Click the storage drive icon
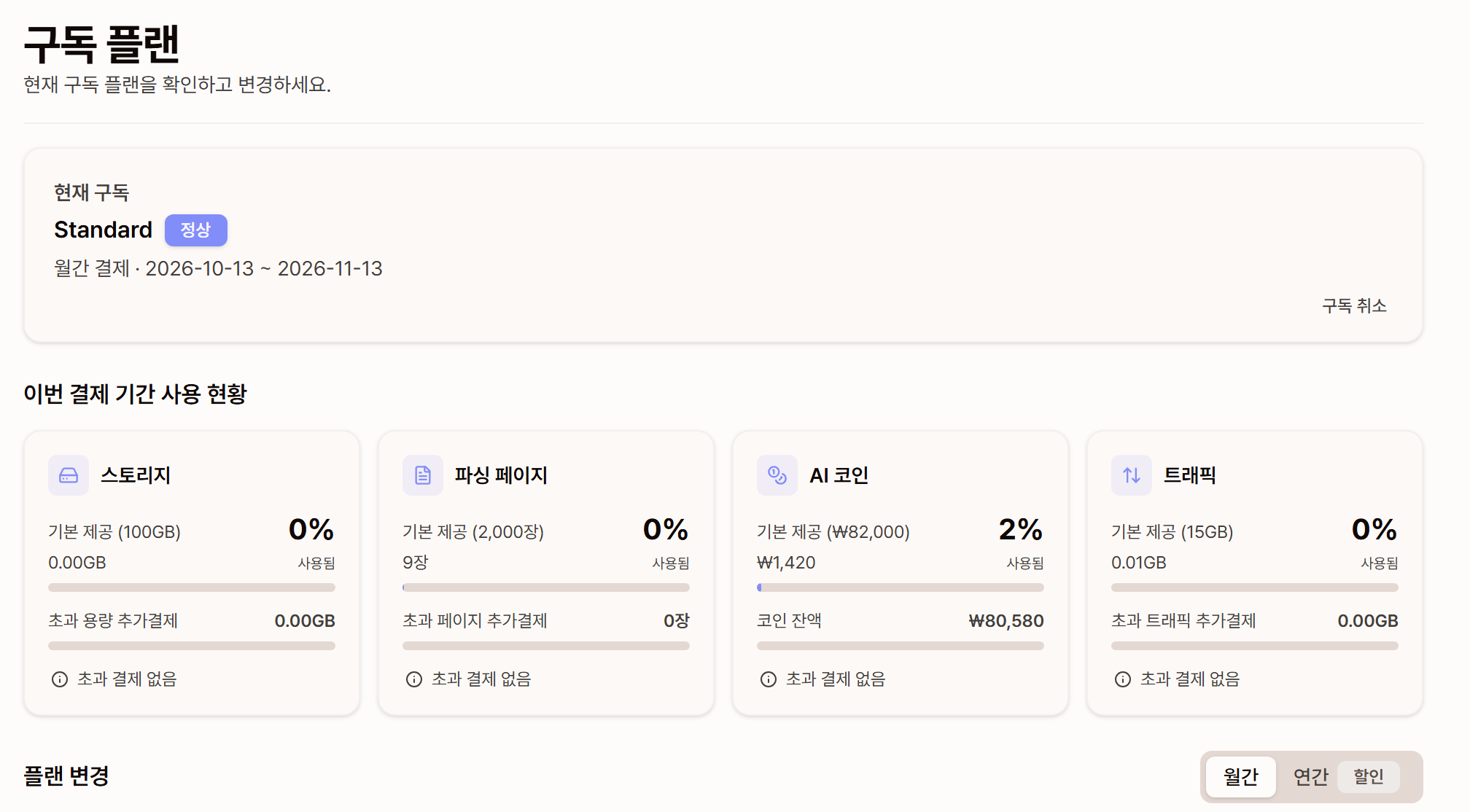 (69, 475)
